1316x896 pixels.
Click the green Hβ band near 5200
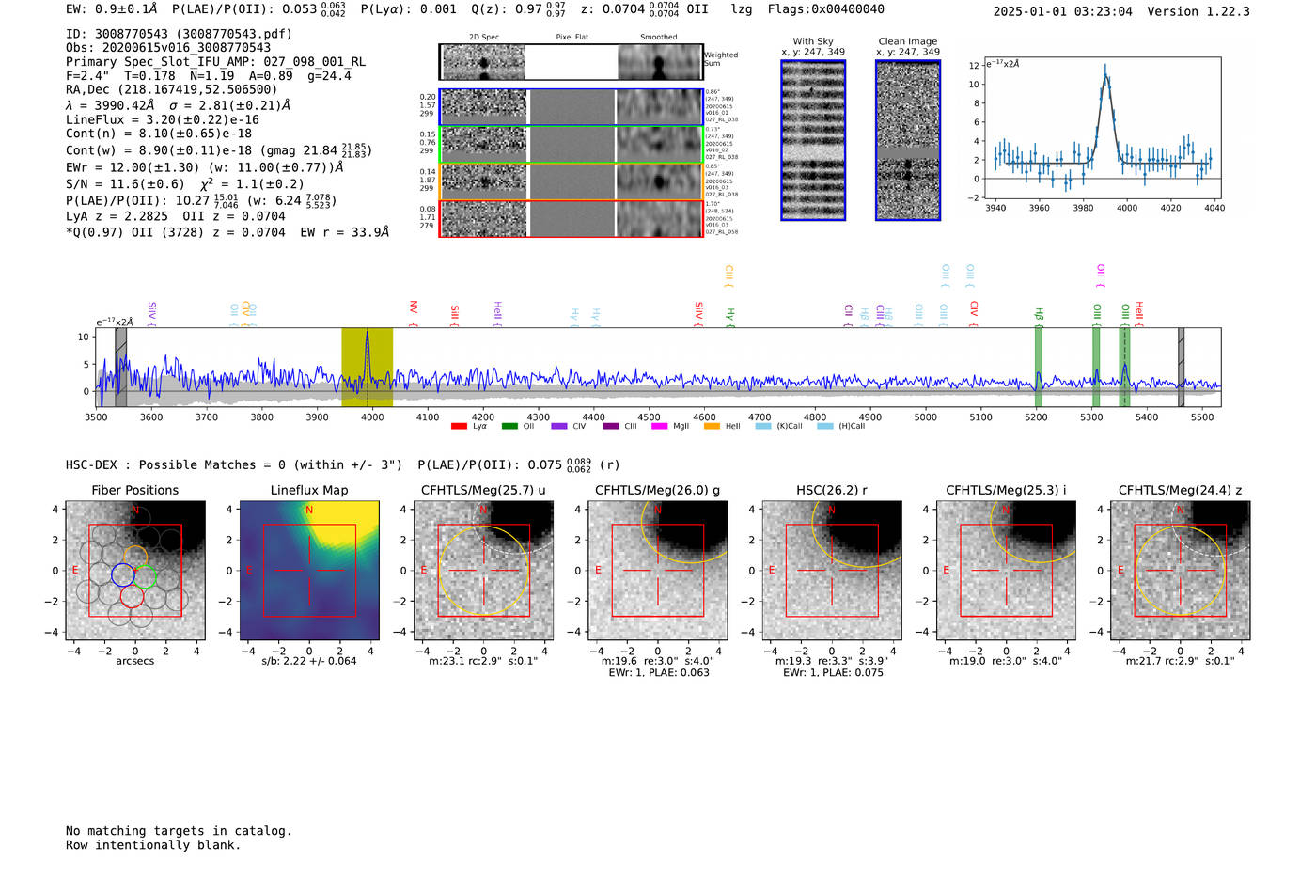[x=1039, y=367]
